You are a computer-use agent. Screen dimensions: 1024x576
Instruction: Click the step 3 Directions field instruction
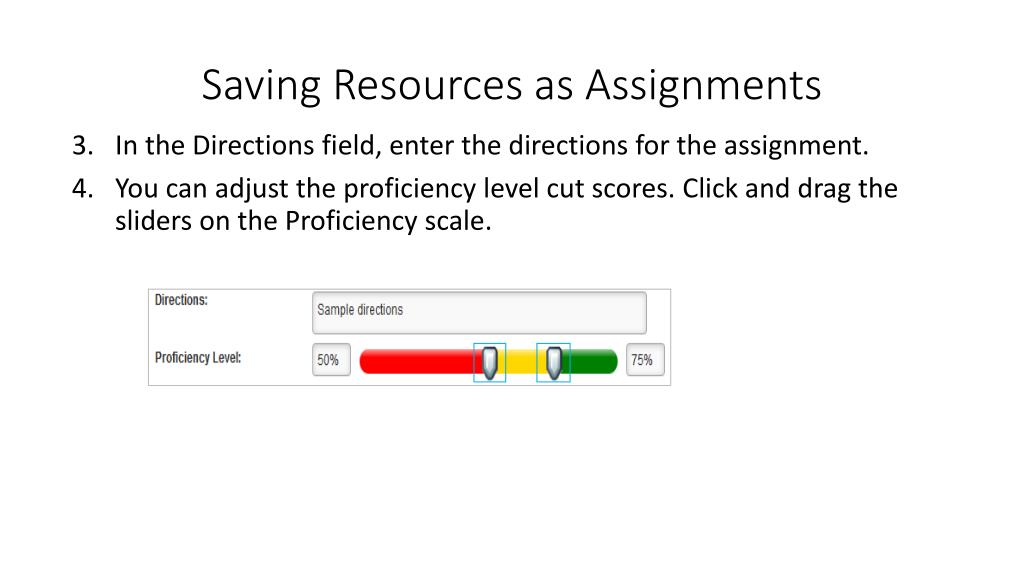point(492,146)
